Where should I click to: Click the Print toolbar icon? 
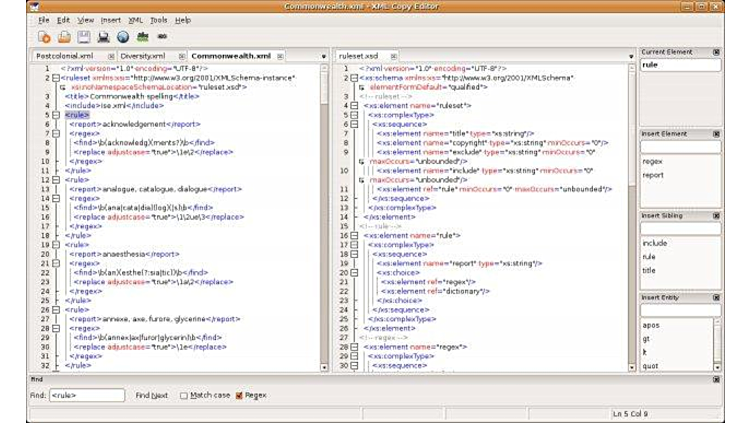[x=103, y=37]
